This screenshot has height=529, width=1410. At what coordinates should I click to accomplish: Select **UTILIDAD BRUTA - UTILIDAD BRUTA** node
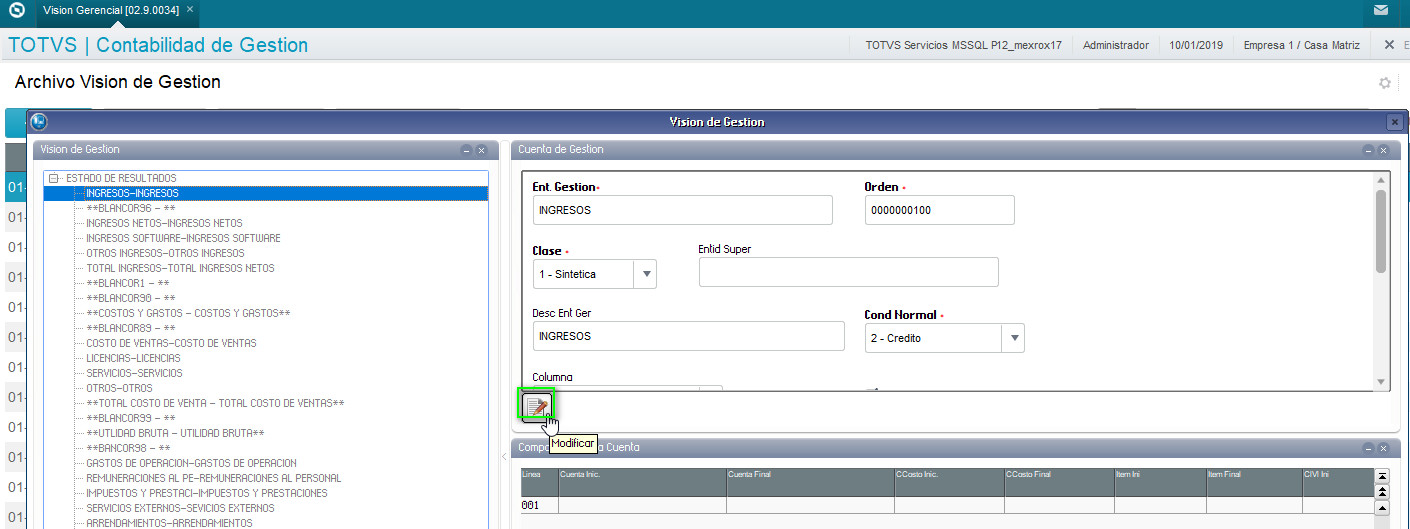point(175,433)
